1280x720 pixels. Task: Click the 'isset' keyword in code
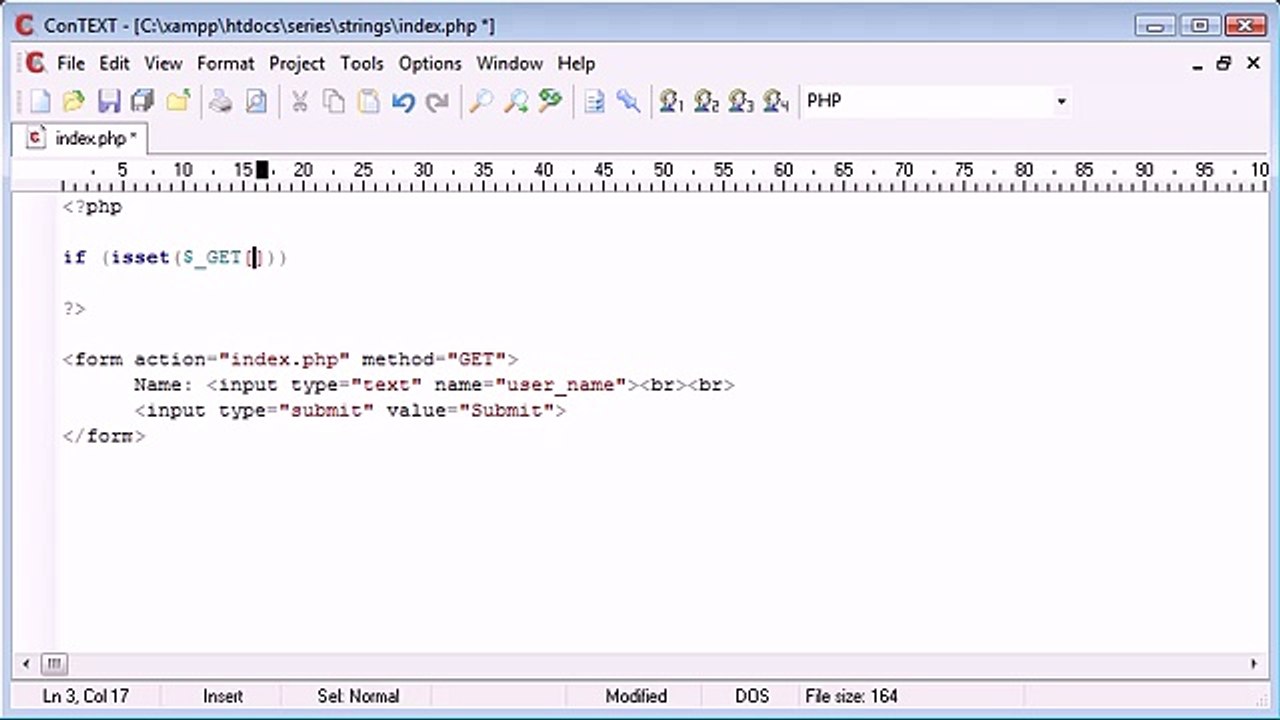(139, 257)
